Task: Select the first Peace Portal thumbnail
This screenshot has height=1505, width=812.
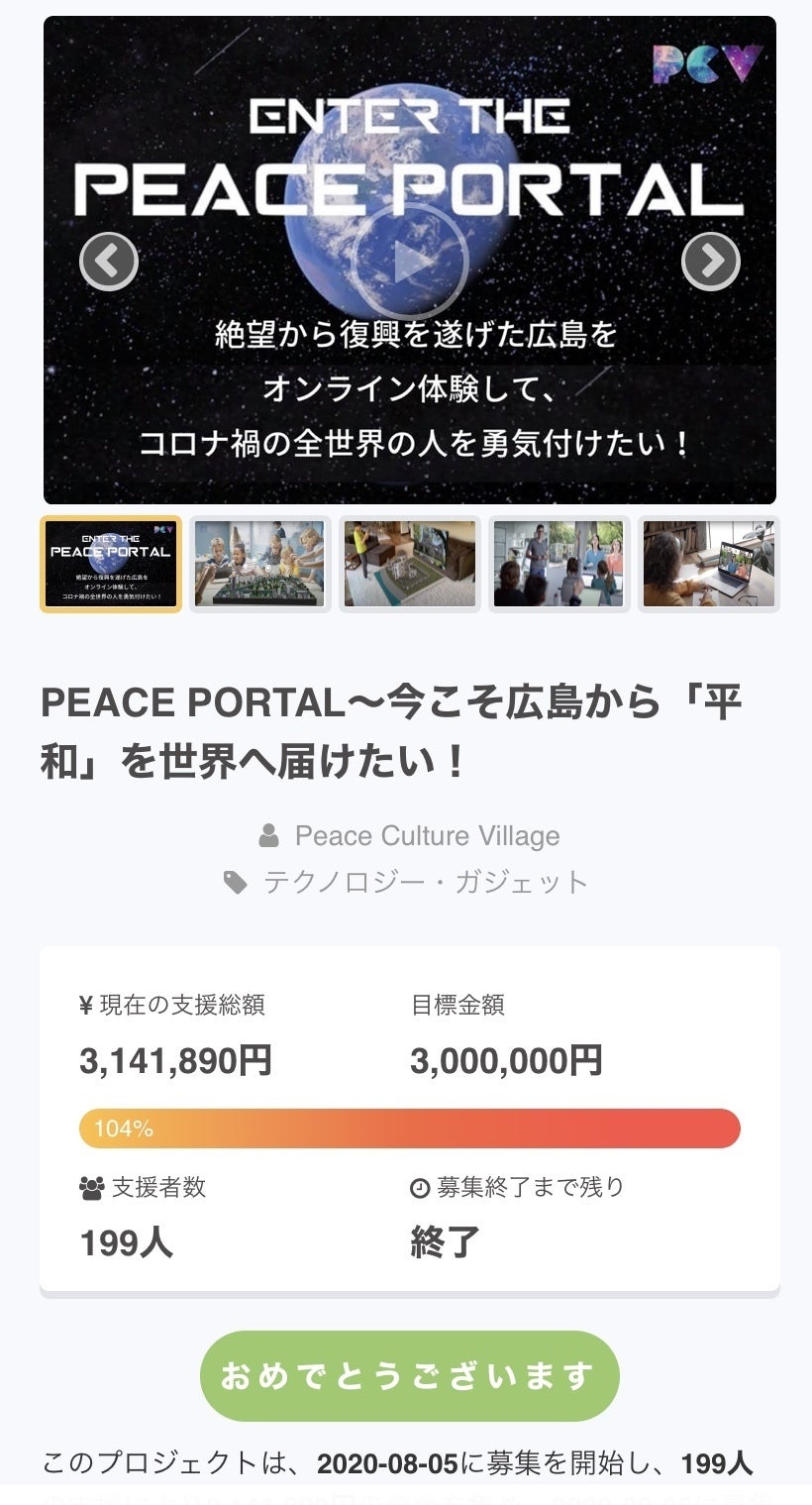Action: 111,564
